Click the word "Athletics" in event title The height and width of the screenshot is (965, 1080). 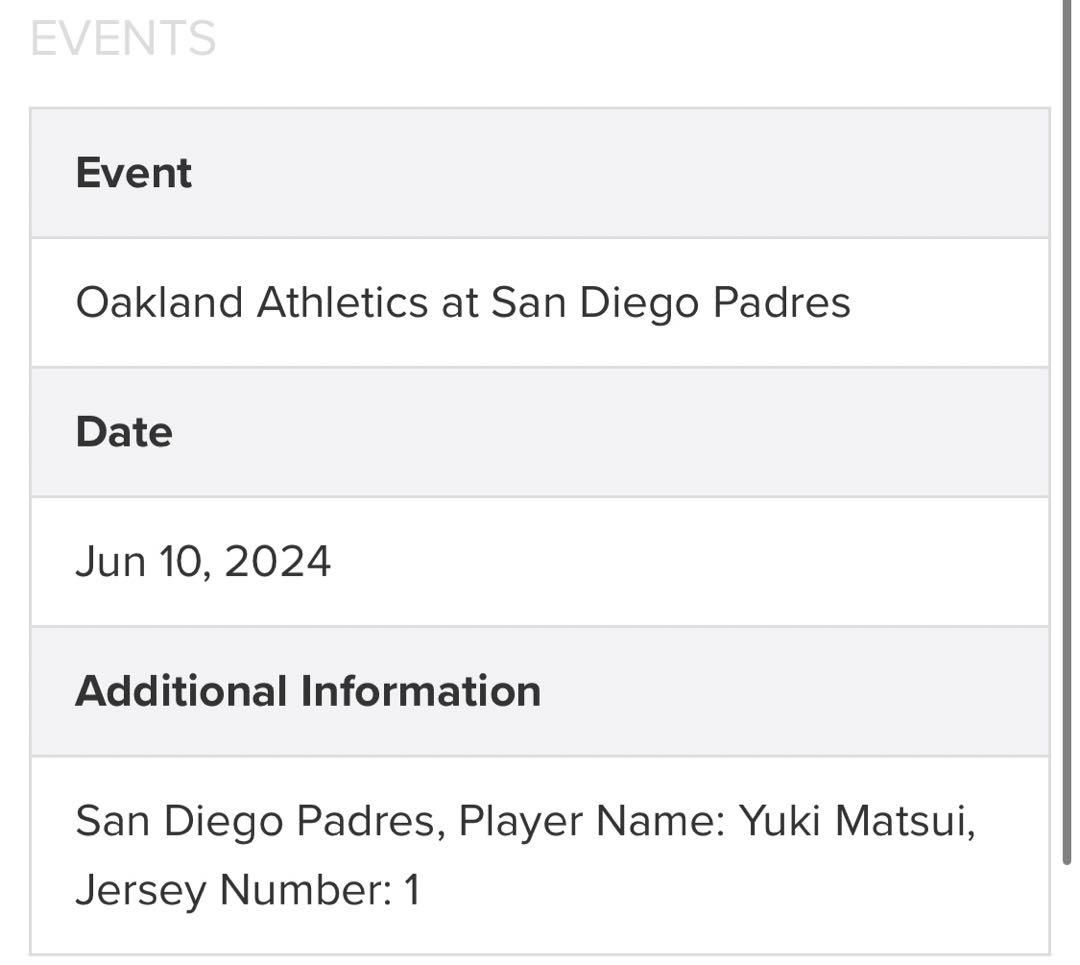point(342,302)
